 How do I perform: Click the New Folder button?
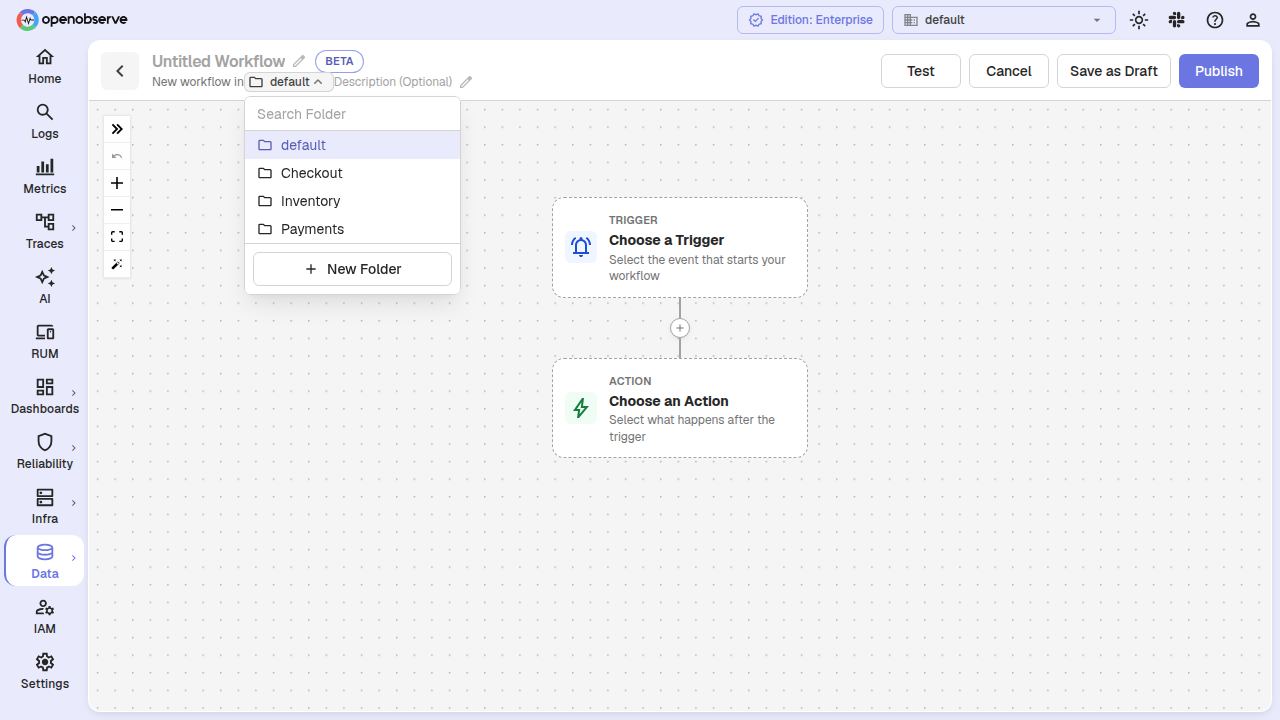coord(352,269)
